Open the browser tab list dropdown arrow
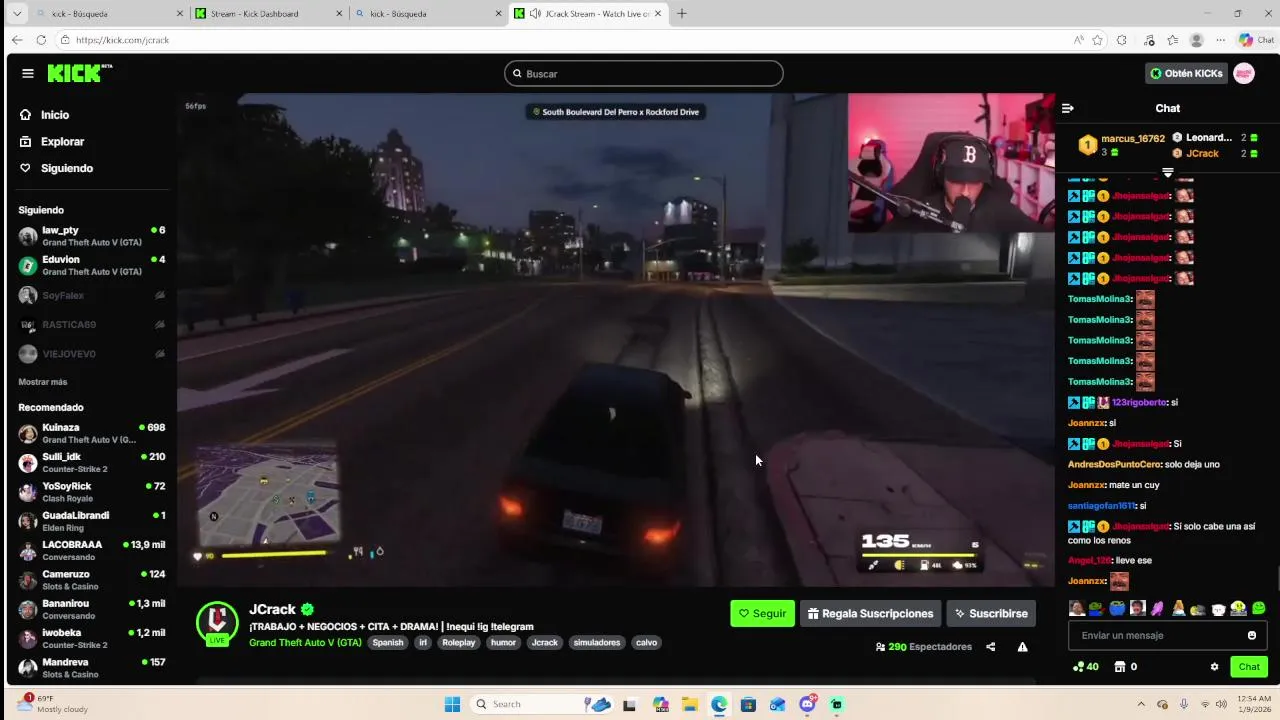Screen dimensions: 1280x720 tap(16, 13)
